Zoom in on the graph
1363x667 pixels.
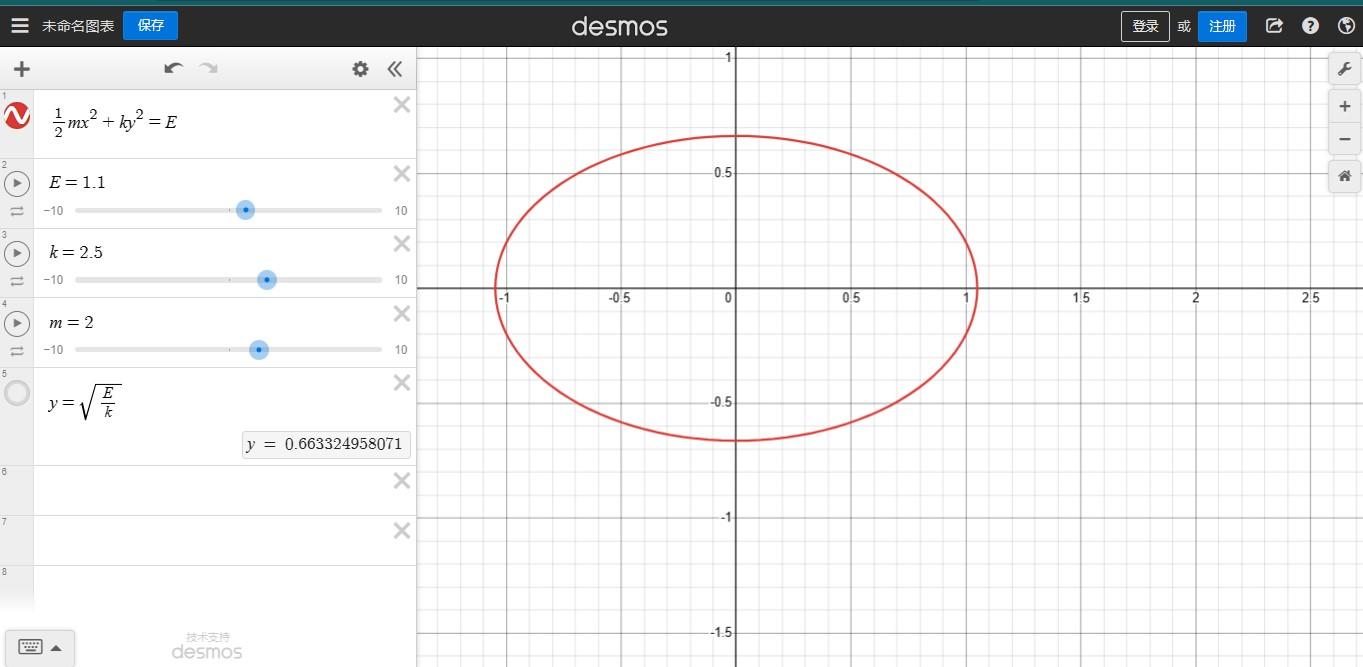coord(1344,106)
